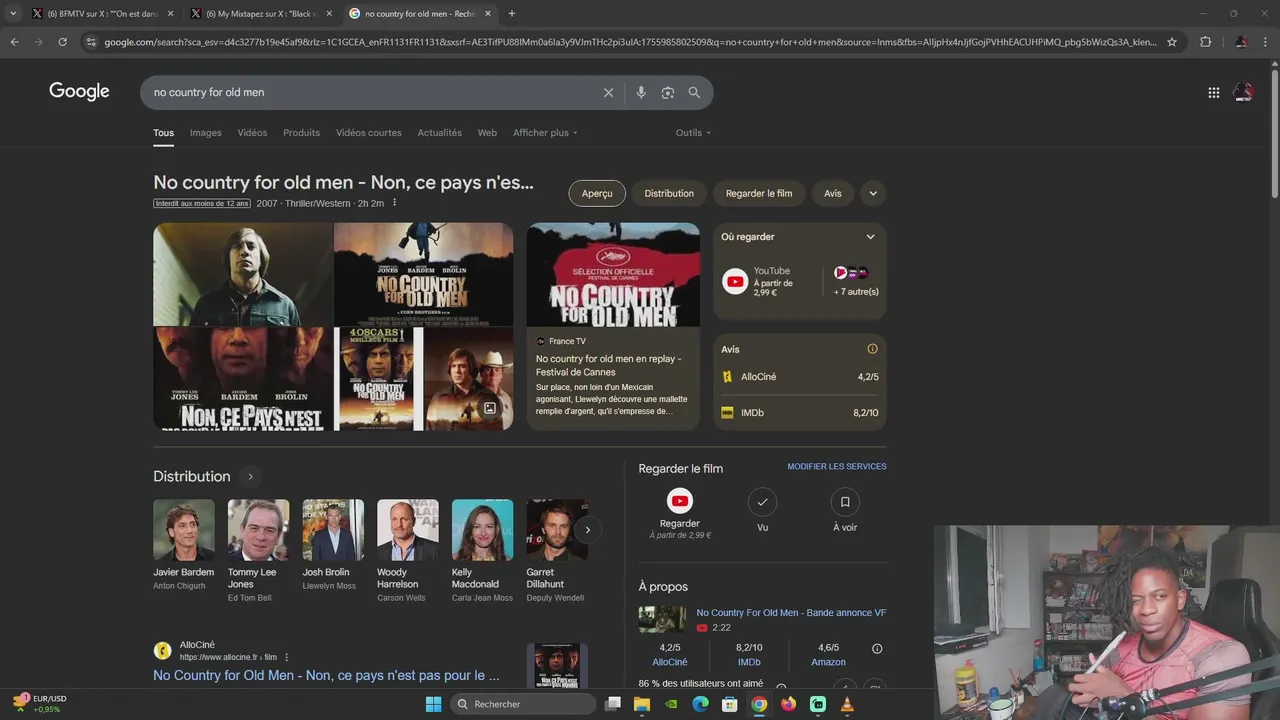Open the Bande annonce VF trailer link
The width and height of the screenshot is (1280, 720).
(791, 613)
